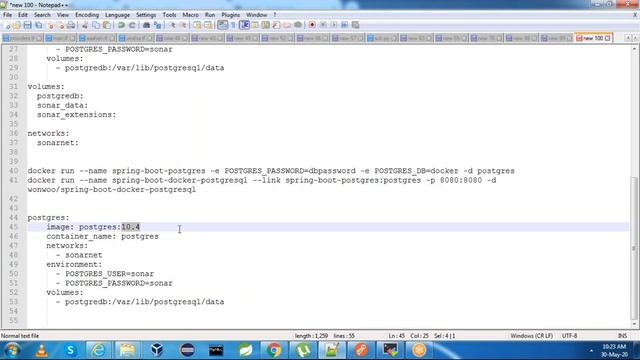Undo the last edit with the Undo icon

[121, 25]
